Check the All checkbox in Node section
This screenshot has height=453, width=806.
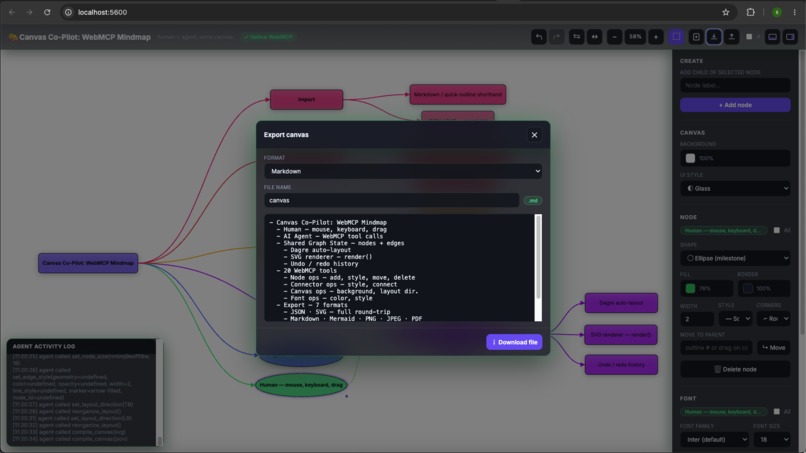(777, 230)
